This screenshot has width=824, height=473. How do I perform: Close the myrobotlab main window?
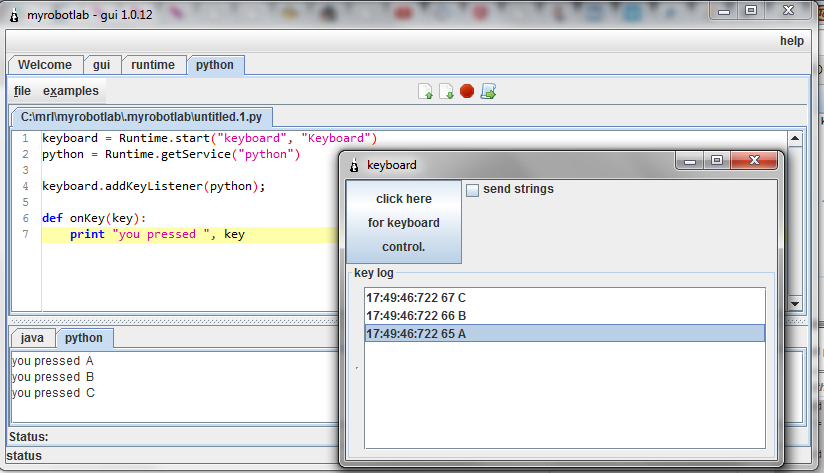point(788,11)
